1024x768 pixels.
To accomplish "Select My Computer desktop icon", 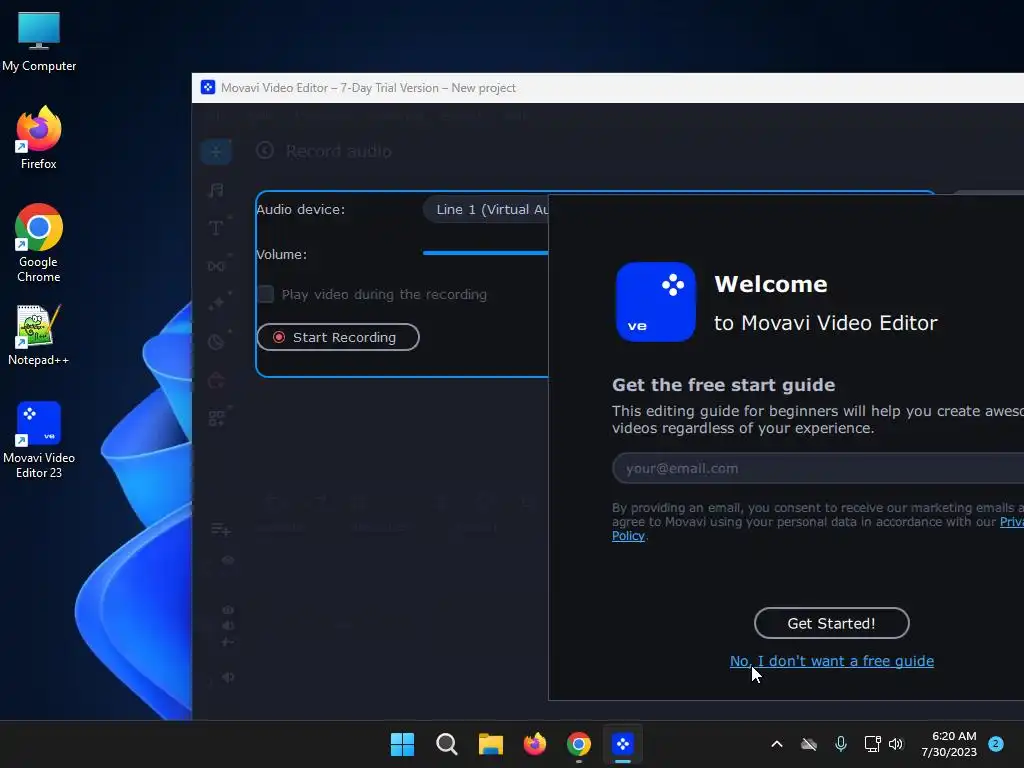I will (x=39, y=41).
